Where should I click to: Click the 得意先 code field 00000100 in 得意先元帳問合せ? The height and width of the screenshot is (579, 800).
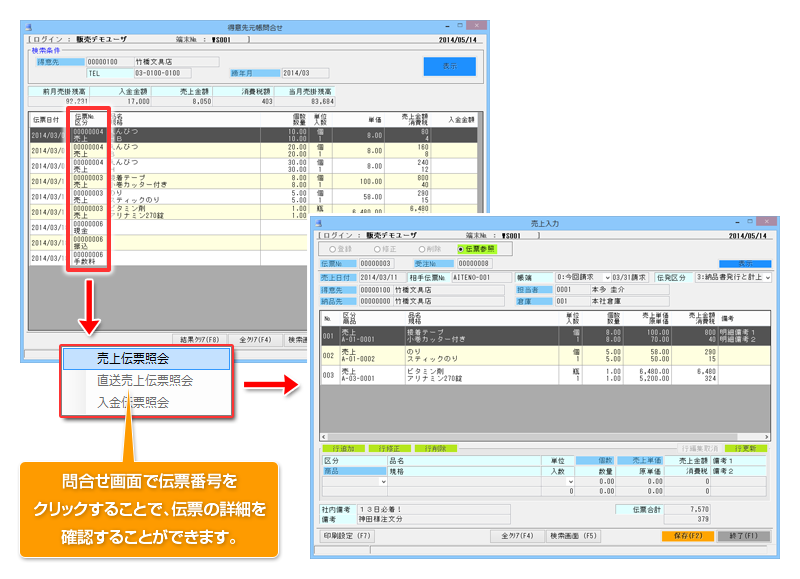coord(110,62)
